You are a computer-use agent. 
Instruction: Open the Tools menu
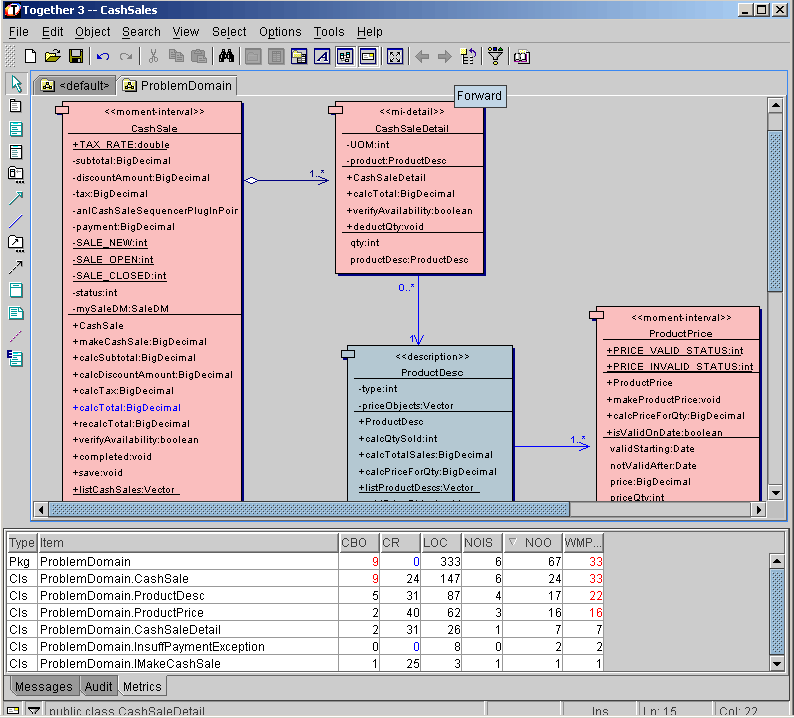pyautogui.click(x=328, y=32)
